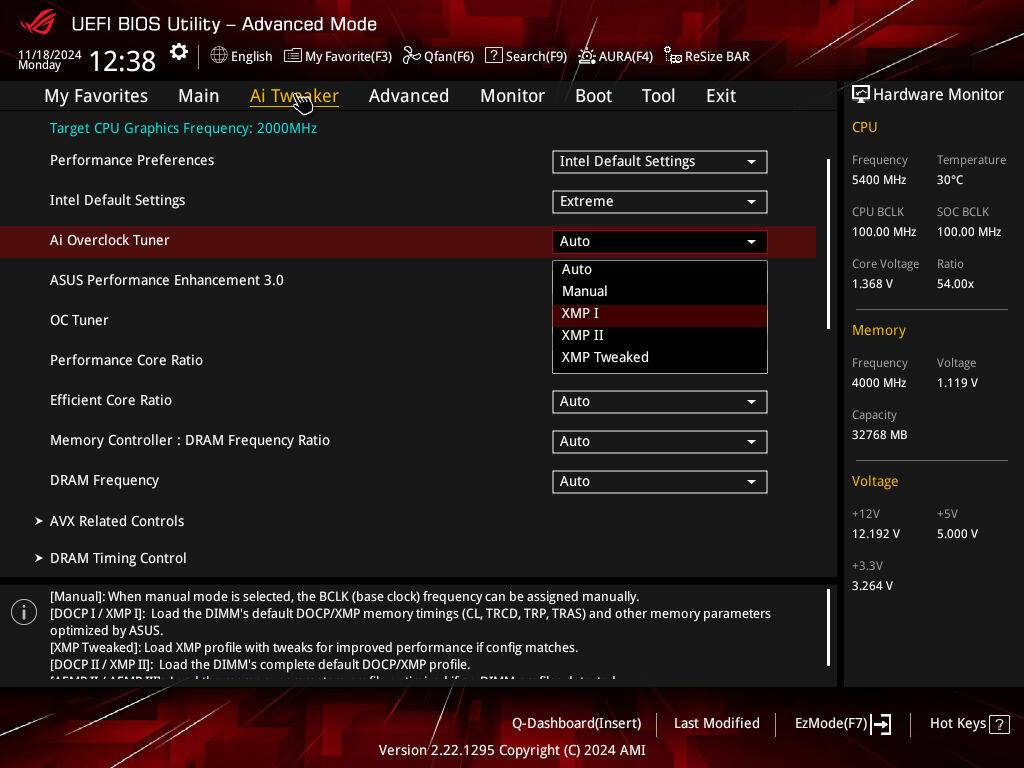The width and height of the screenshot is (1024, 768).
Task: Click Q-Dashboard(Insert) button
Action: (x=577, y=724)
